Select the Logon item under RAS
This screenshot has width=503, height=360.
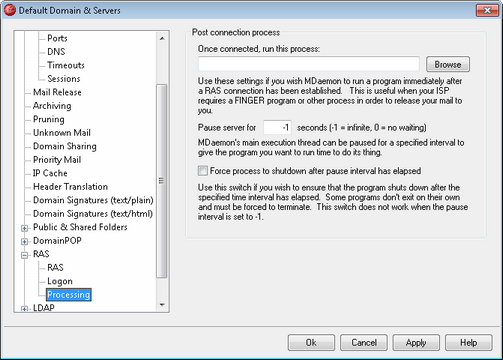pyautogui.click(x=60, y=281)
